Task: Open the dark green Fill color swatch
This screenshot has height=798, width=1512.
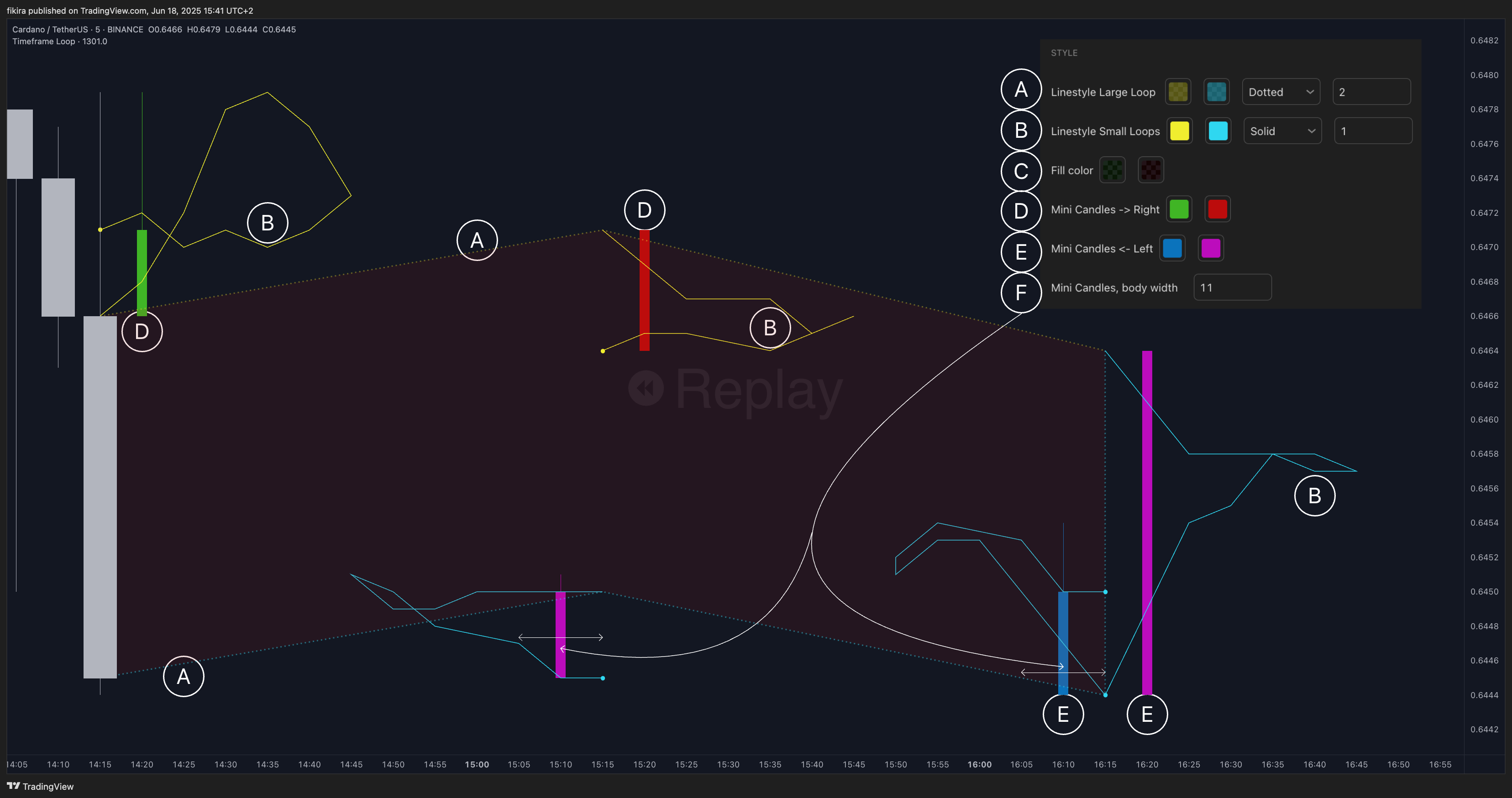Action: click(x=1112, y=170)
